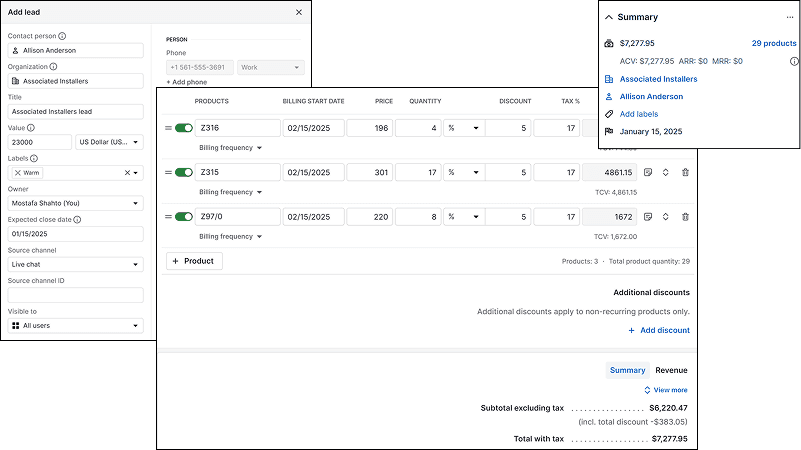Click the label tag icon in Summary
This screenshot has height=450, width=801.
click(x=609, y=114)
